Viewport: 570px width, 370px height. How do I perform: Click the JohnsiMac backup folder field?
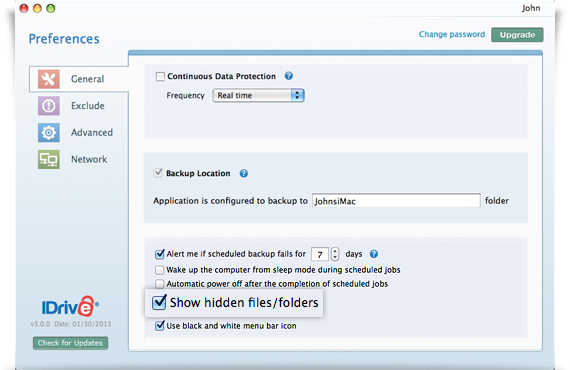(396, 201)
